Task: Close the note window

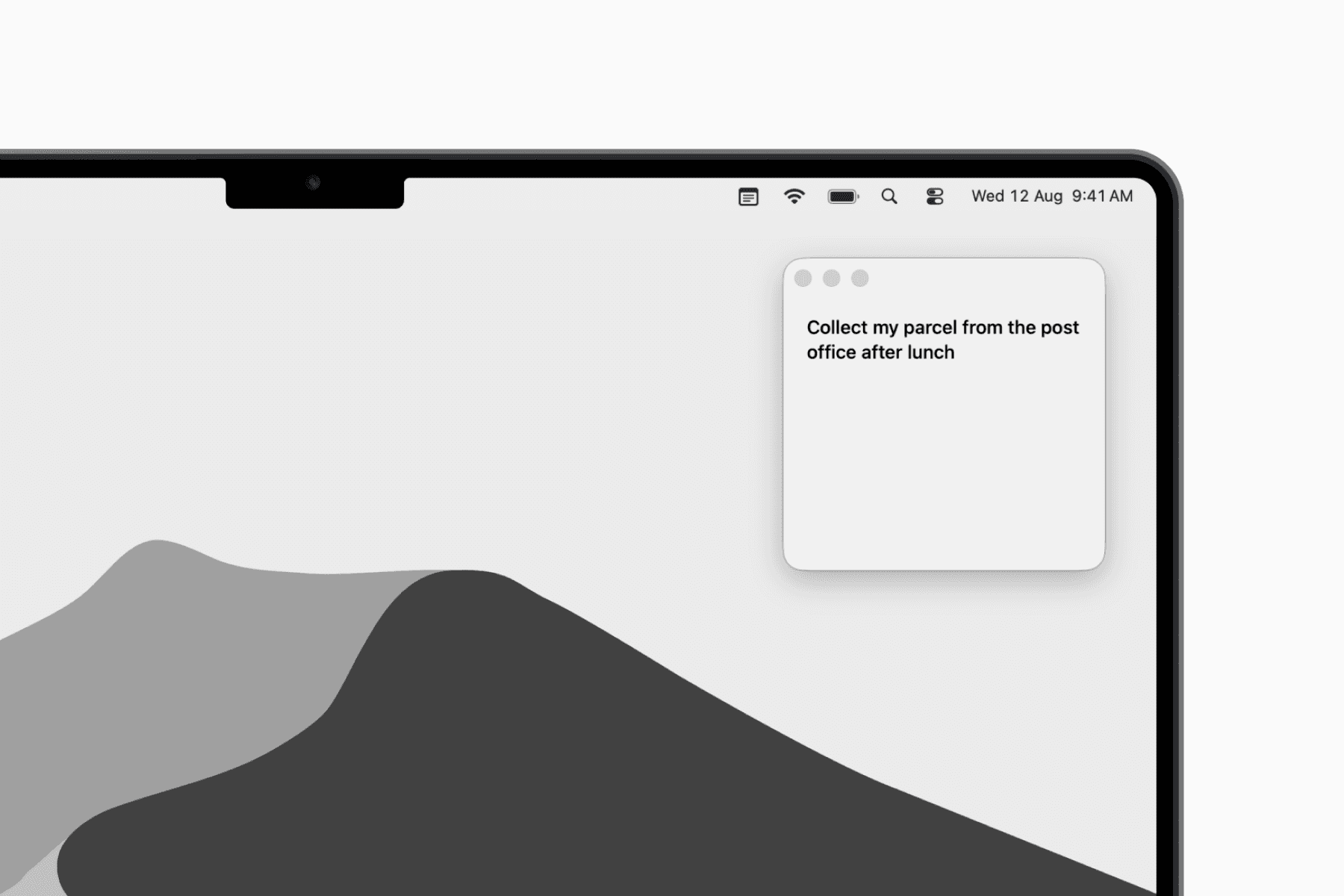Action: pos(803,279)
